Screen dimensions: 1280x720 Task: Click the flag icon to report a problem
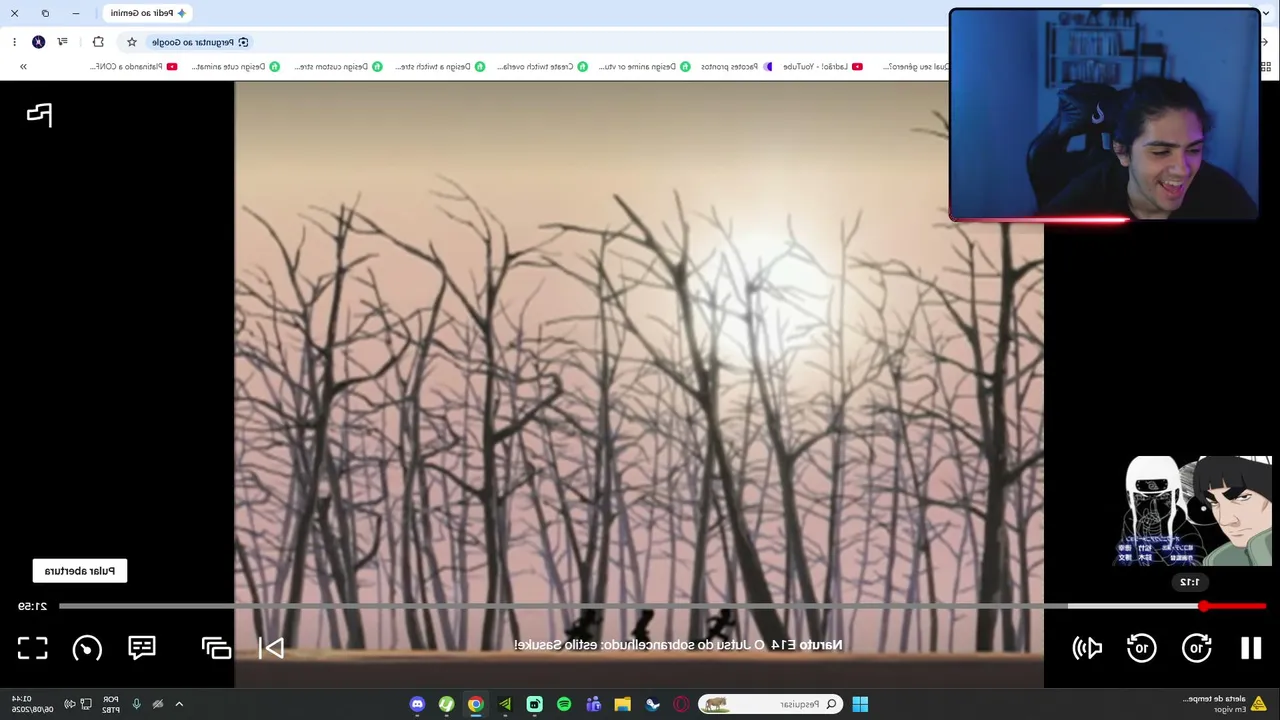coord(39,115)
